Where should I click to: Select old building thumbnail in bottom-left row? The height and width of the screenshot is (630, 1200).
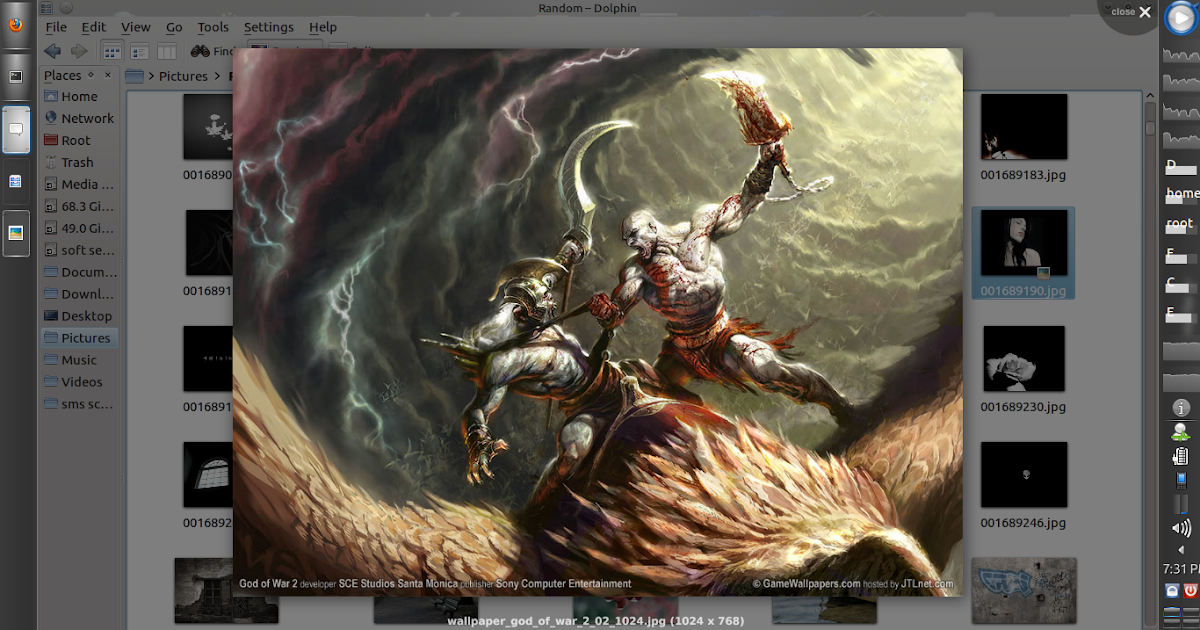(x=226, y=590)
